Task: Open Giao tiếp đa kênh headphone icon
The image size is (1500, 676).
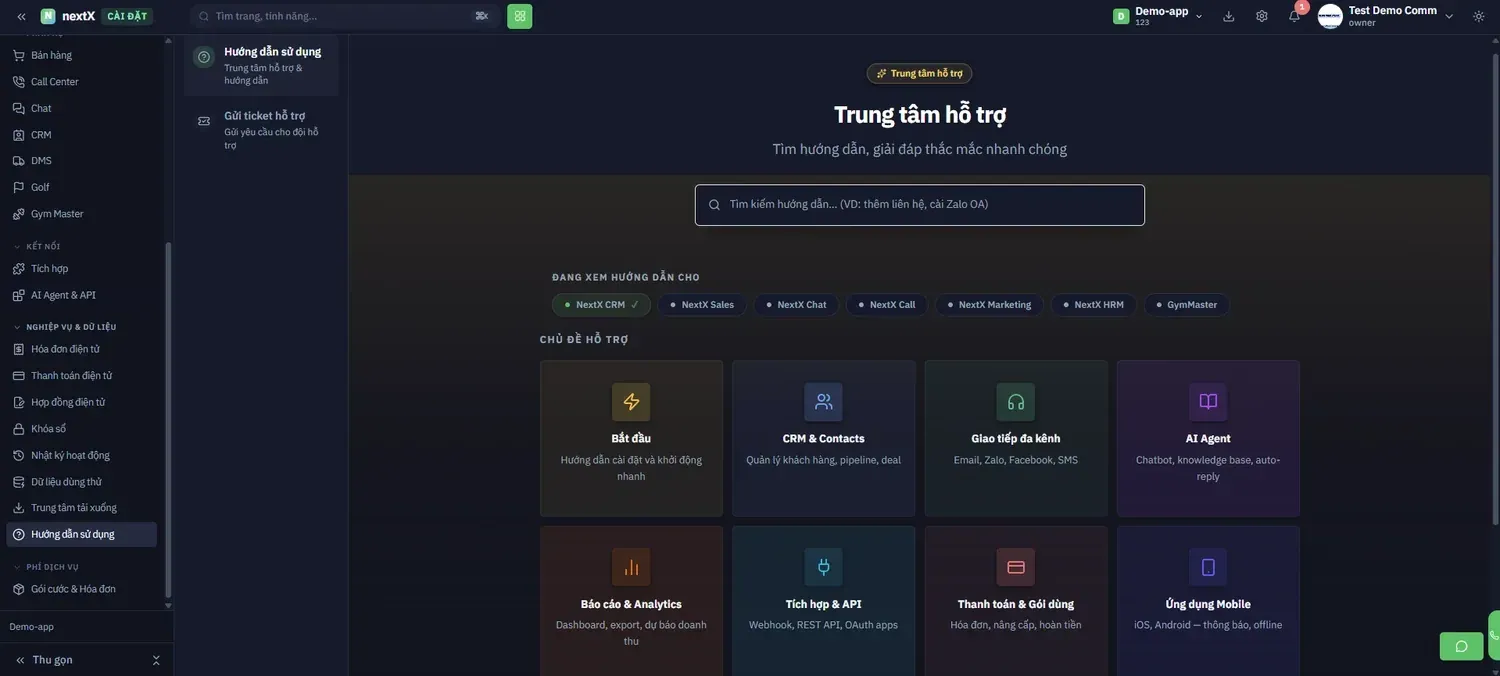Action: point(1016,402)
